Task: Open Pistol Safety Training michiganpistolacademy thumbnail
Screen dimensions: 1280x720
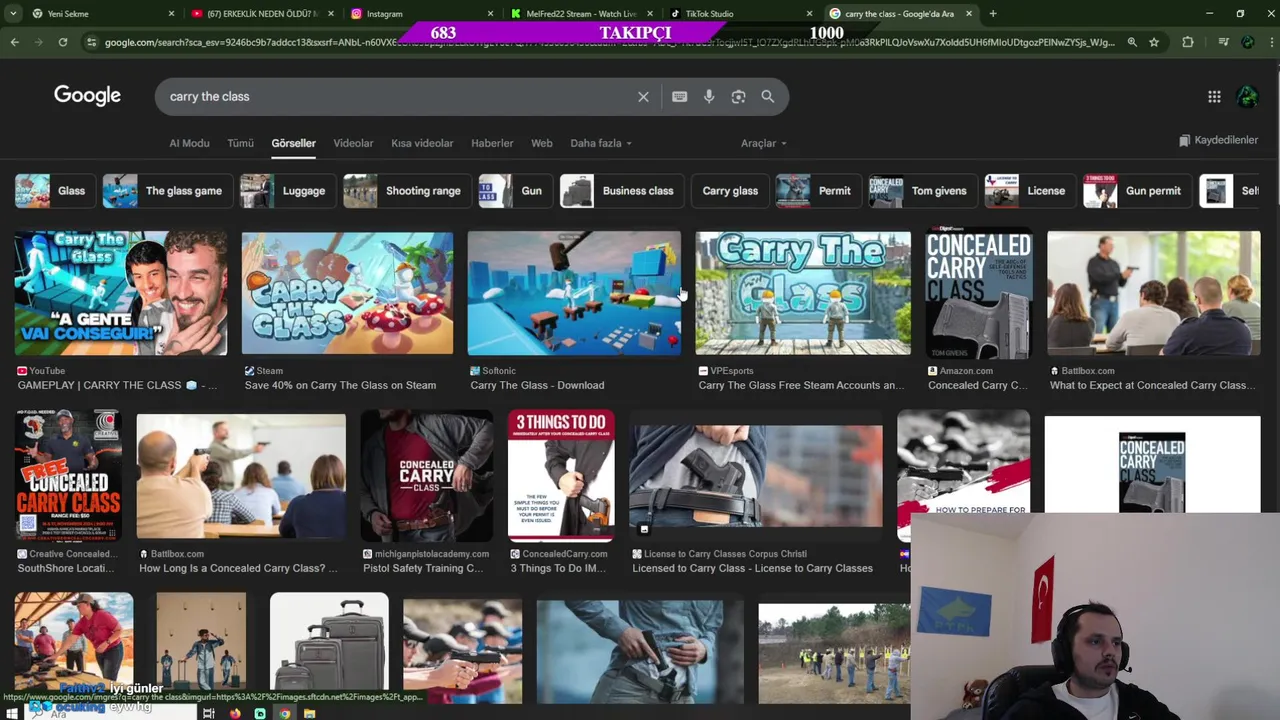Action: [x=426, y=476]
